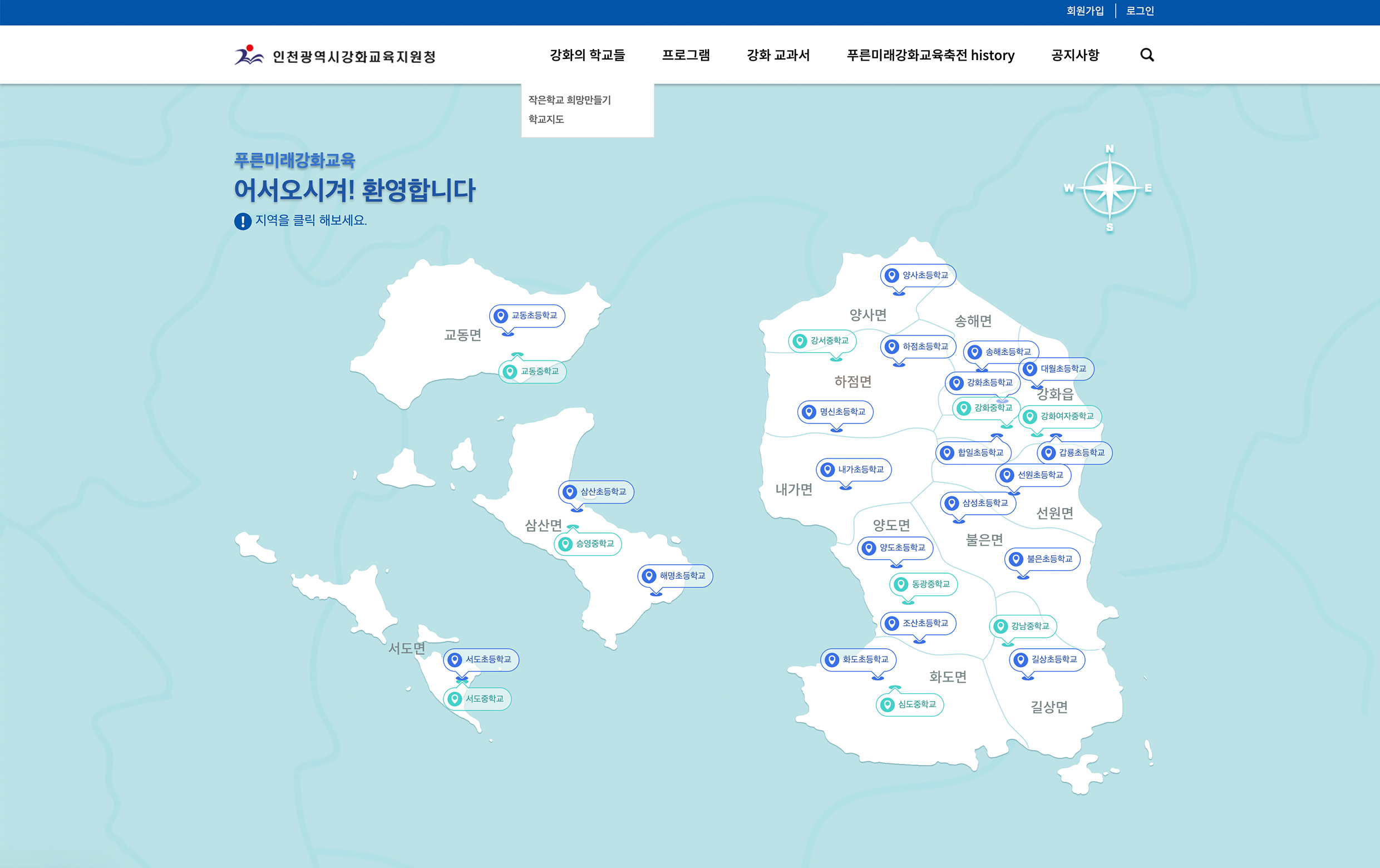The width and height of the screenshot is (1380, 868).
Task: Click the 인천광역시강화교육지원청 logo
Action: 335,56
